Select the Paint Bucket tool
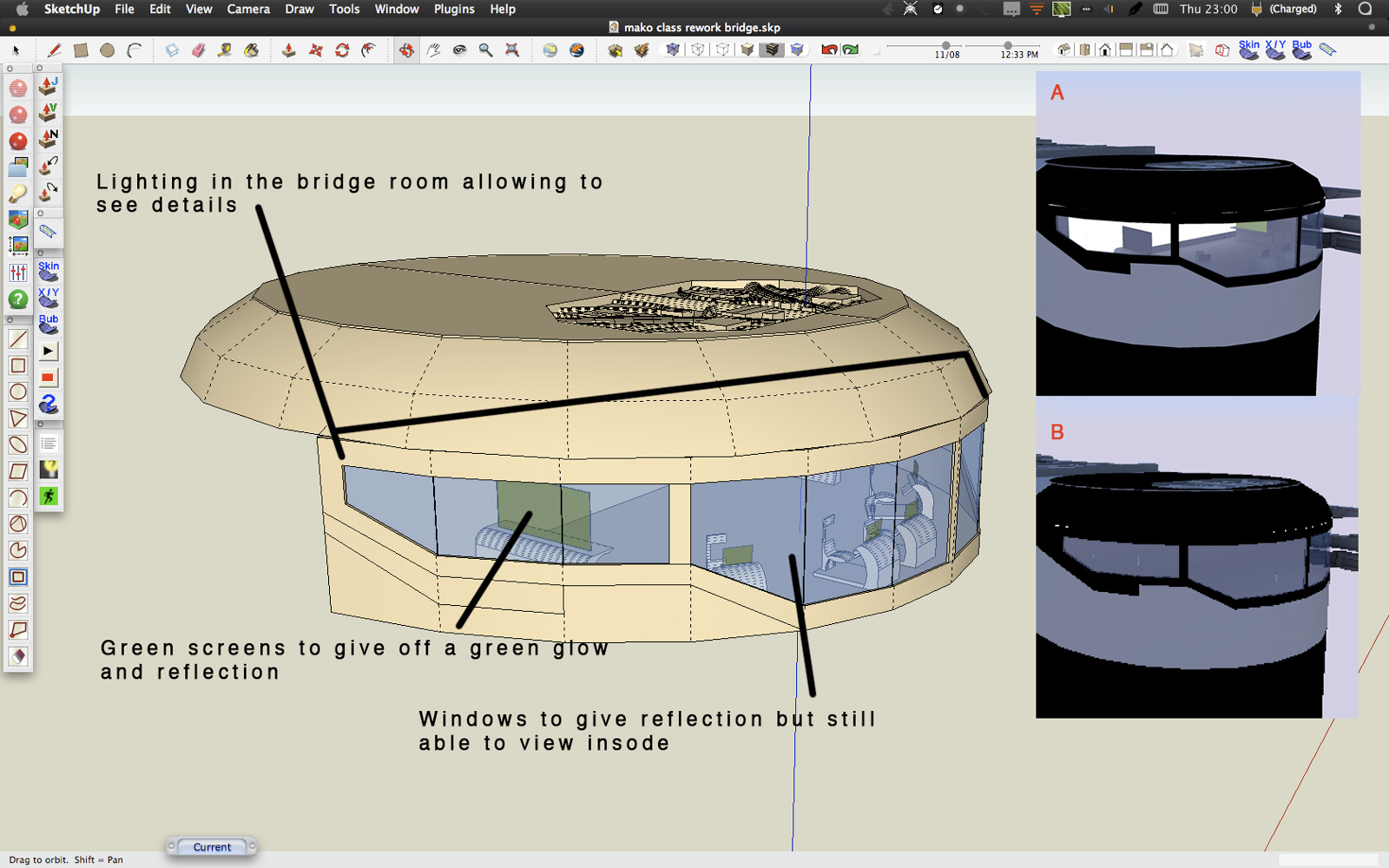The width and height of the screenshot is (1389, 868). click(252, 50)
